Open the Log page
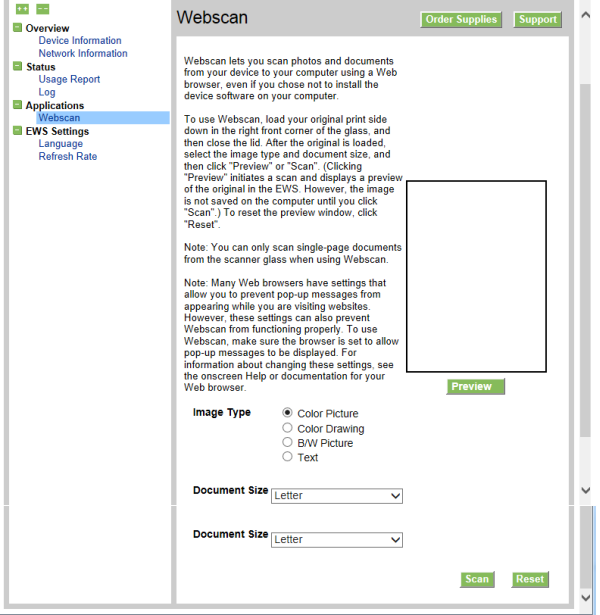Viewport: 600px width, 615px height. 47,92
